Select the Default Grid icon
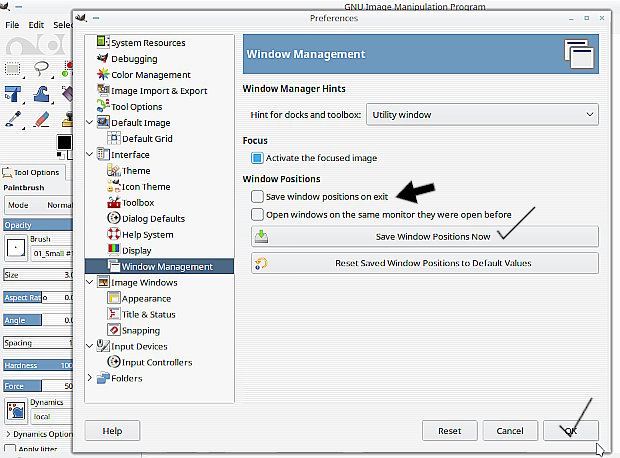The width and height of the screenshot is (620, 458). 114,138
